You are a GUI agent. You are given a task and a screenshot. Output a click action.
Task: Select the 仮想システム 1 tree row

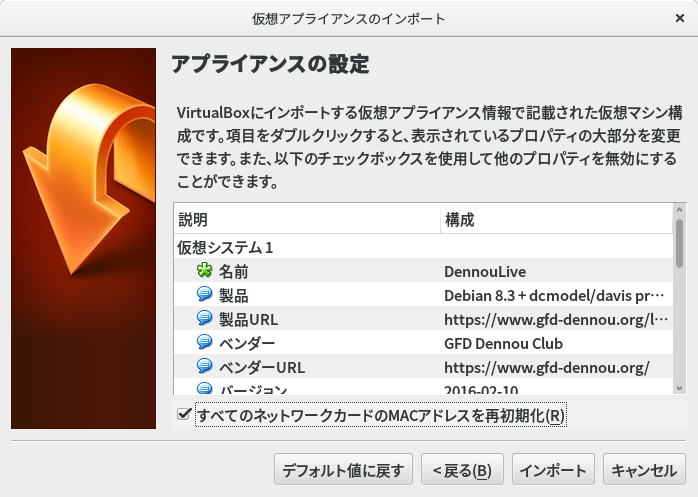(x=226, y=246)
